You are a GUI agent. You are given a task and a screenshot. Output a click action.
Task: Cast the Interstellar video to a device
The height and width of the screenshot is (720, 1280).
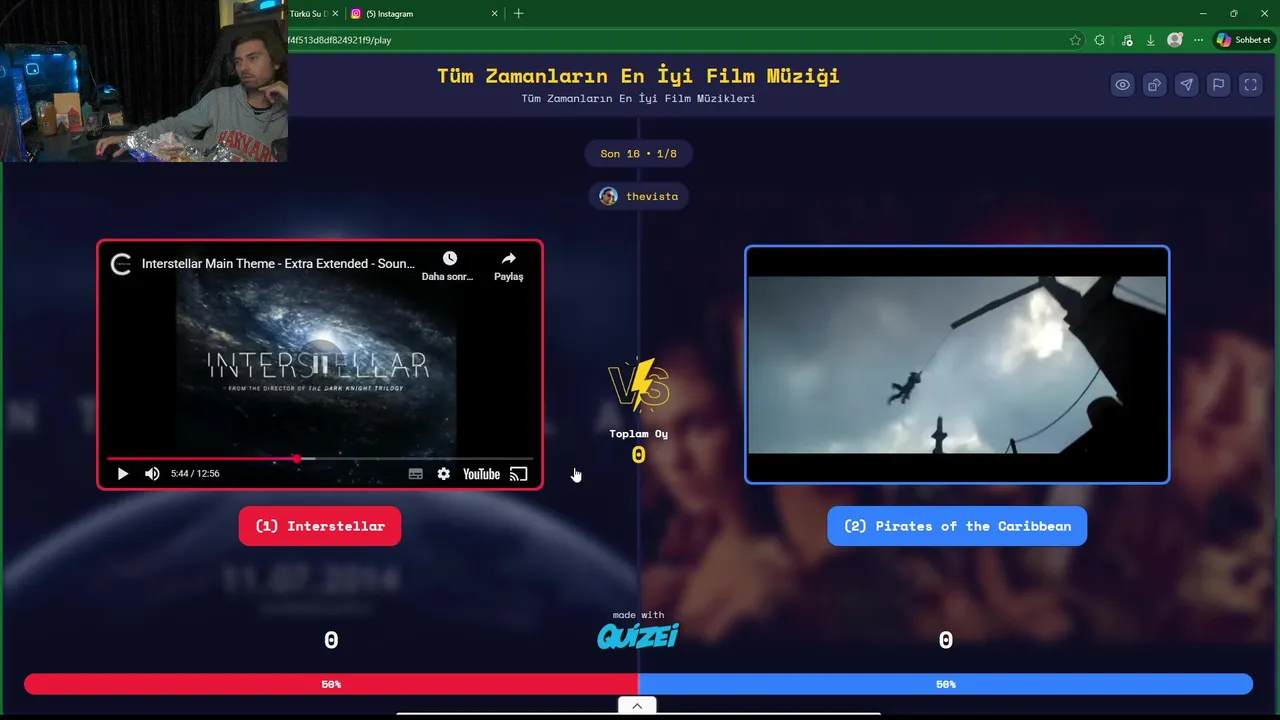pos(518,474)
